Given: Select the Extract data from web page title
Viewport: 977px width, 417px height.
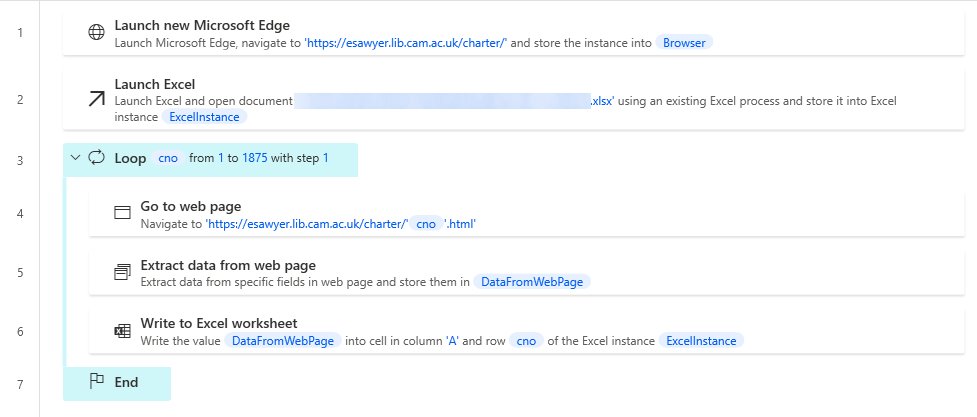Looking at the screenshot, I should [x=228, y=265].
